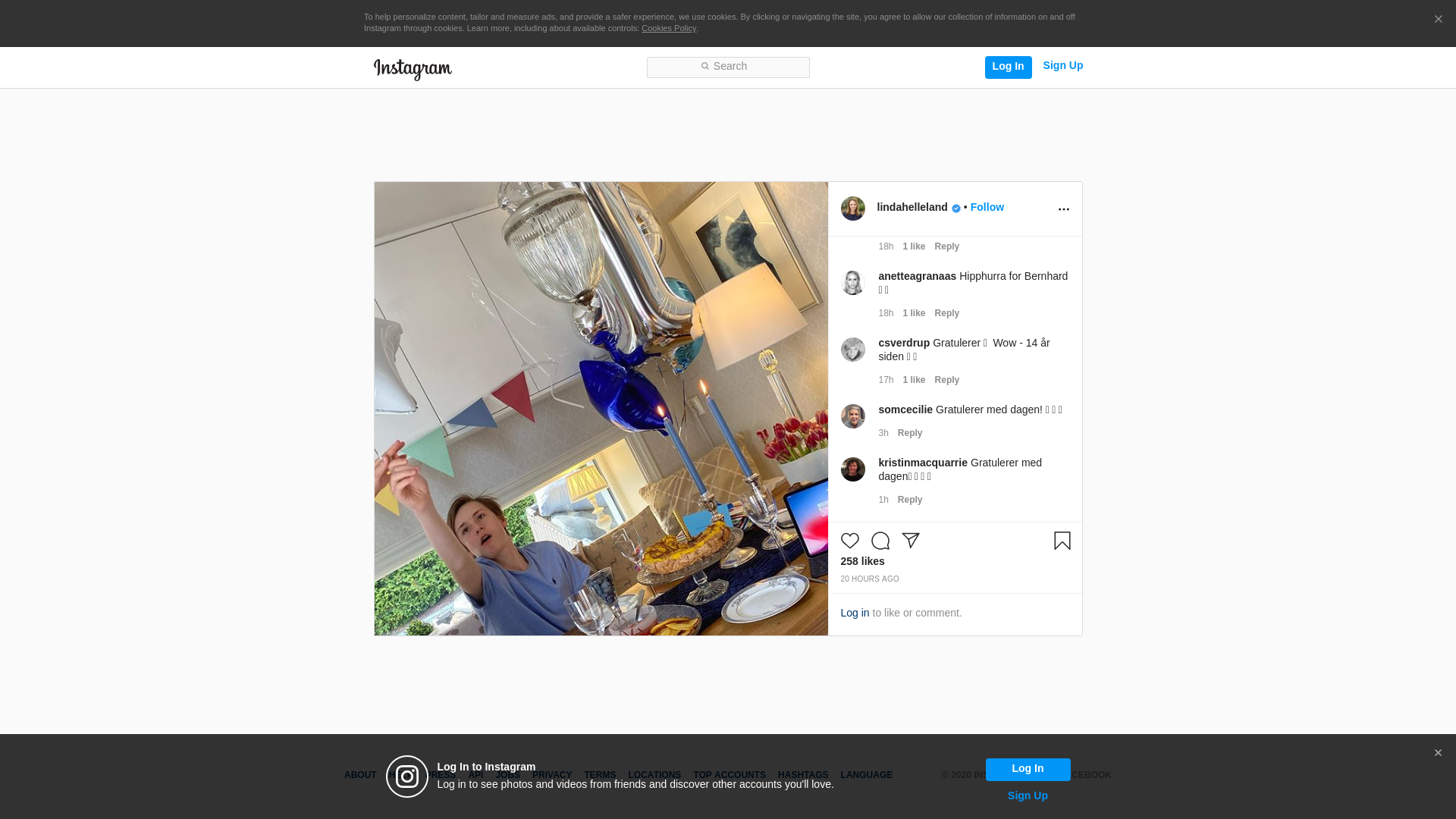The height and width of the screenshot is (819, 1456).
Task: Follow lindahelleland
Action: pos(987,207)
